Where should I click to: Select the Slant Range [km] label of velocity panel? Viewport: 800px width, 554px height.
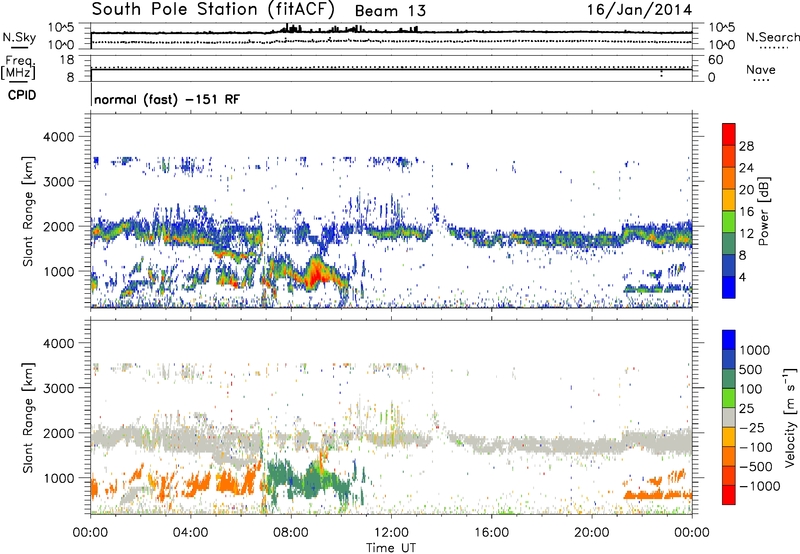pos(28,418)
